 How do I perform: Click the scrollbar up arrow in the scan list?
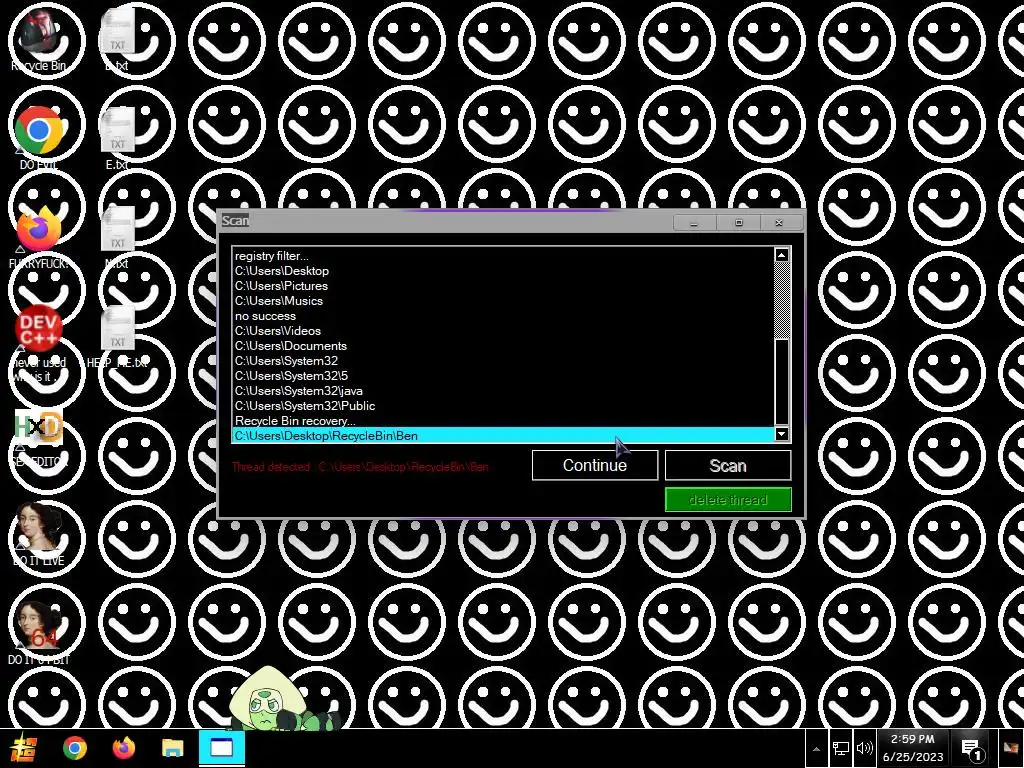pyautogui.click(x=782, y=255)
